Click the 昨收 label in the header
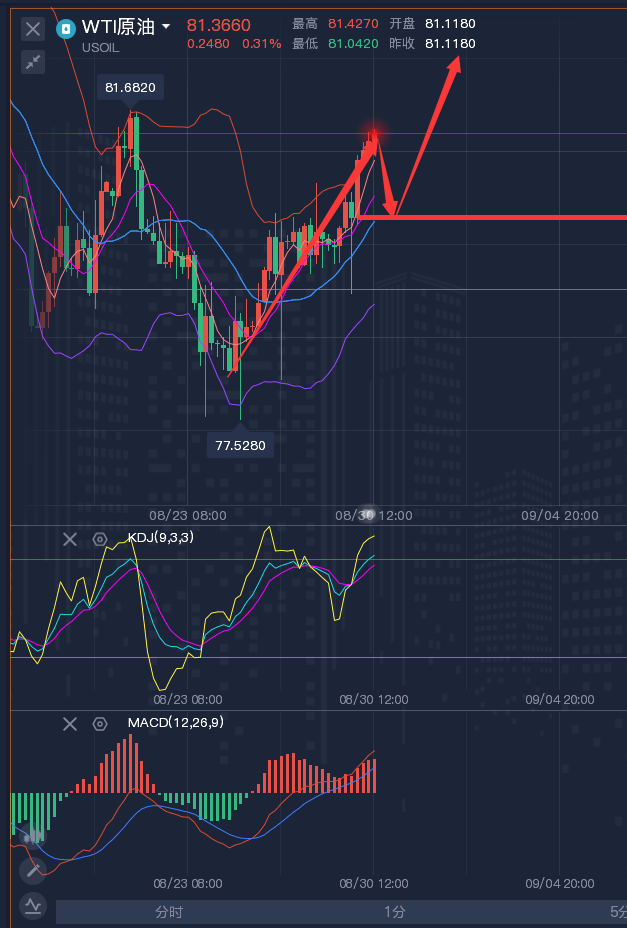 [x=402, y=44]
